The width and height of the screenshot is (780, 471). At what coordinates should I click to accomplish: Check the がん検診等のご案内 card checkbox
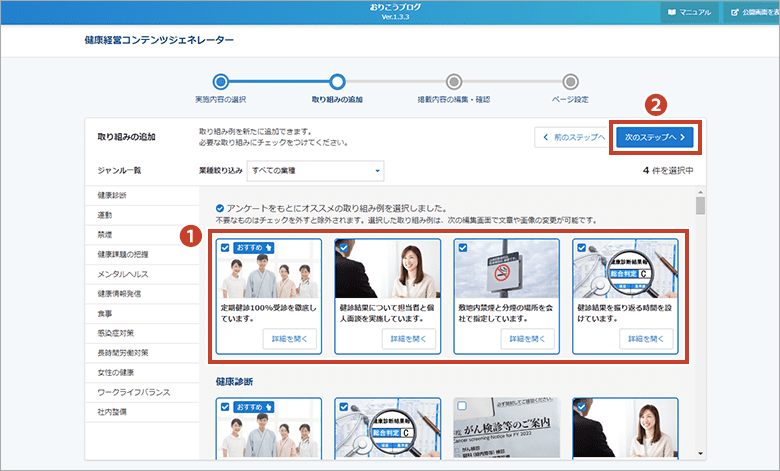(461, 407)
